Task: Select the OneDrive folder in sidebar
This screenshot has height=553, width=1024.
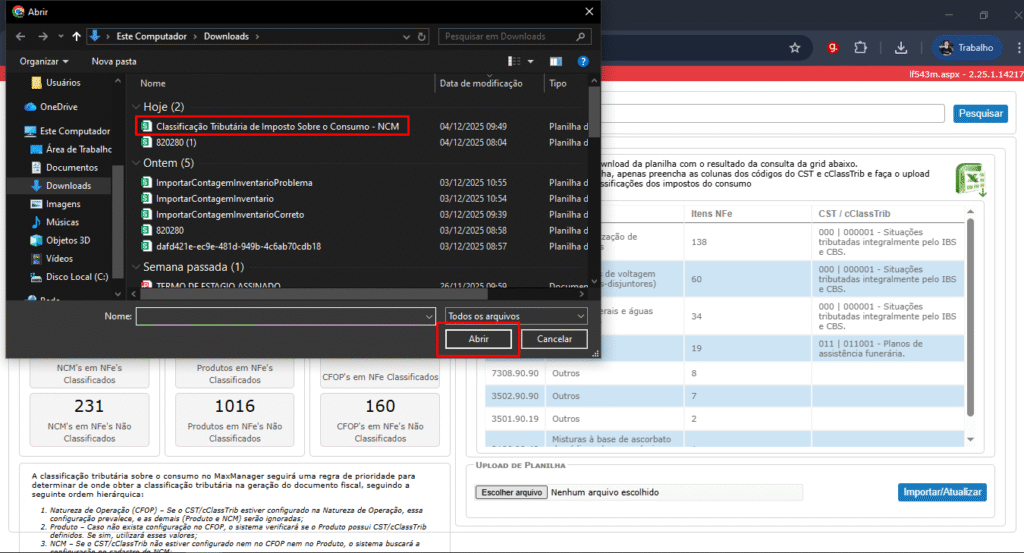Action: (58, 106)
